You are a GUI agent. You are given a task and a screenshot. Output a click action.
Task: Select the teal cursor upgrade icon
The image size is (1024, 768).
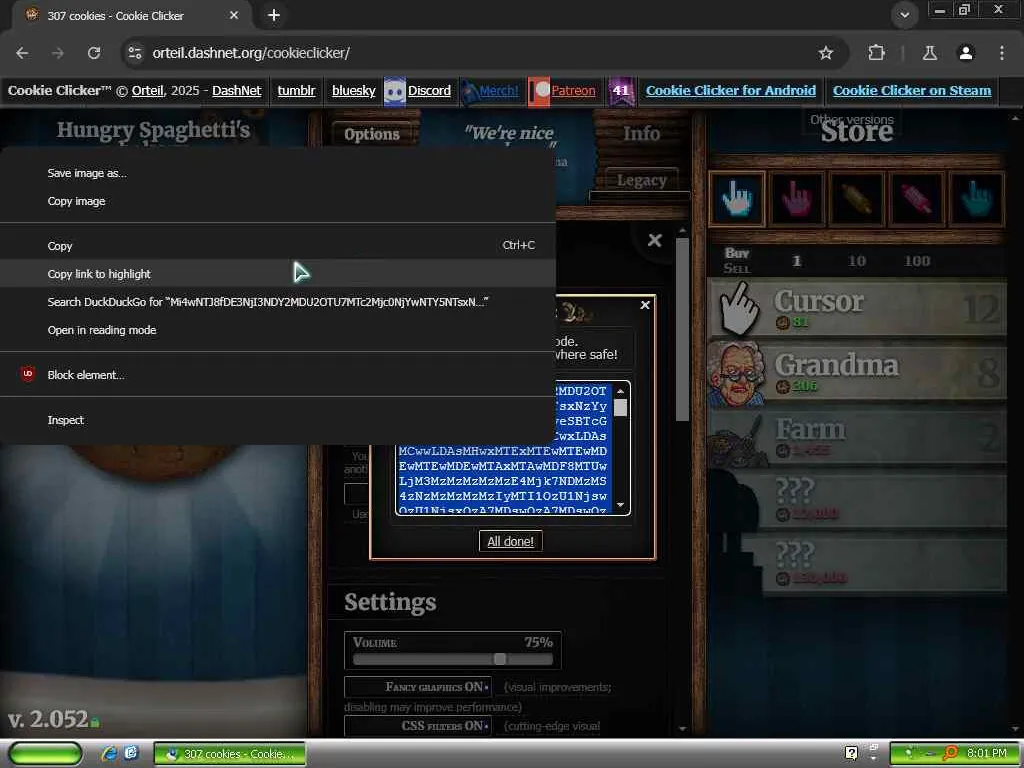click(976, 199)
